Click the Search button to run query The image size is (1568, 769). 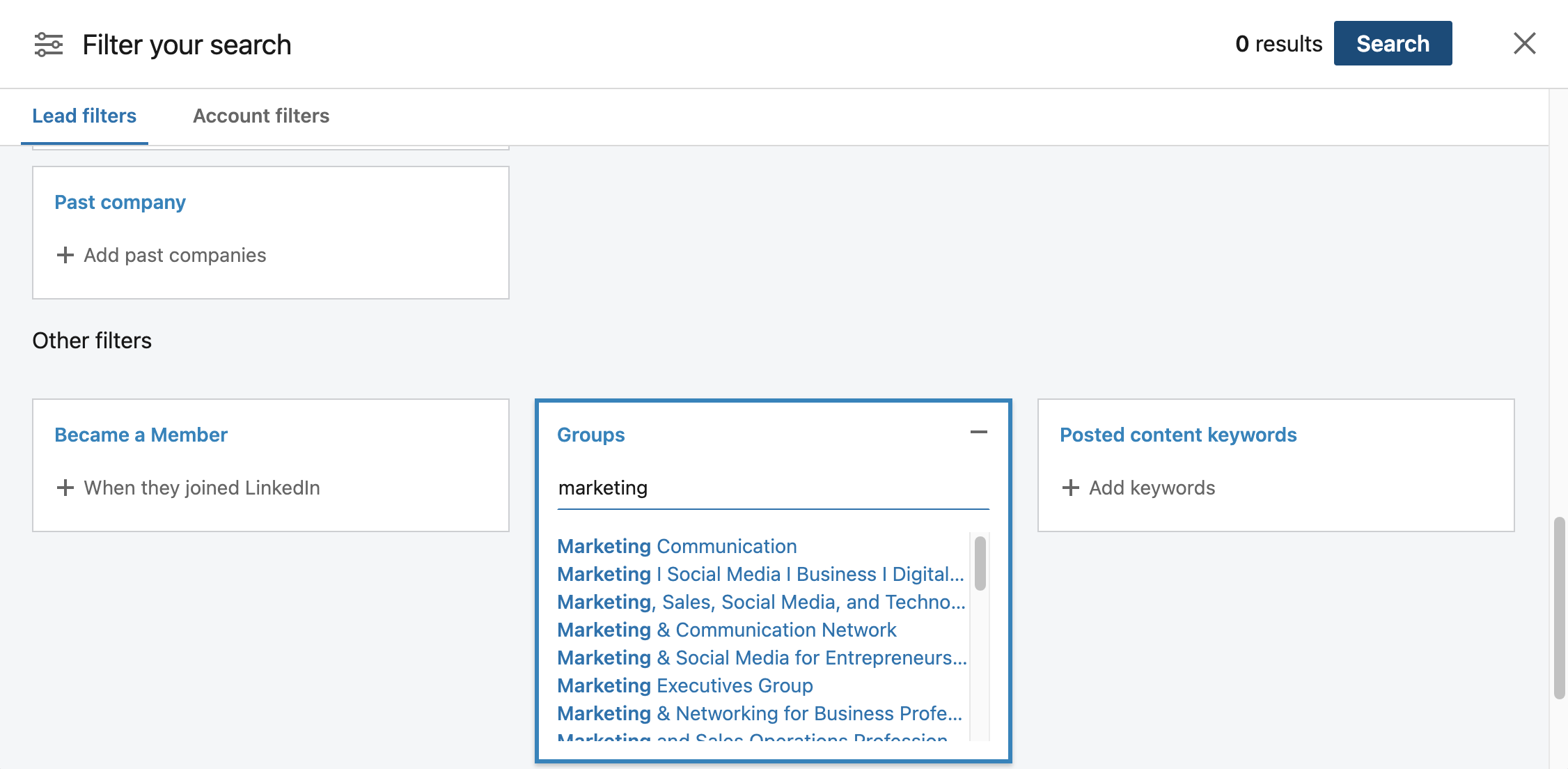(1393, 43)
